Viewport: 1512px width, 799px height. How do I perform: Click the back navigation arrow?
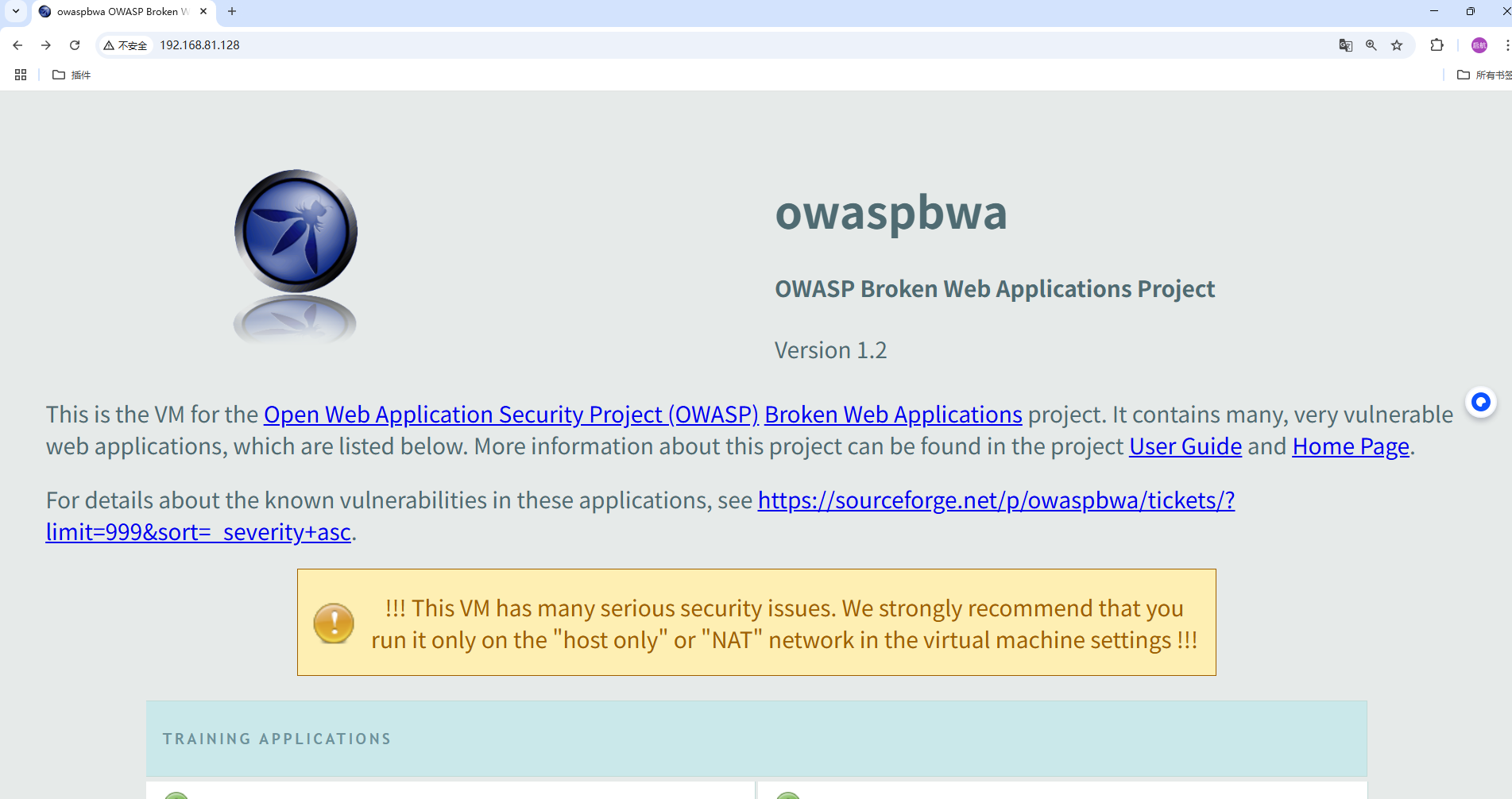[17, 45]
